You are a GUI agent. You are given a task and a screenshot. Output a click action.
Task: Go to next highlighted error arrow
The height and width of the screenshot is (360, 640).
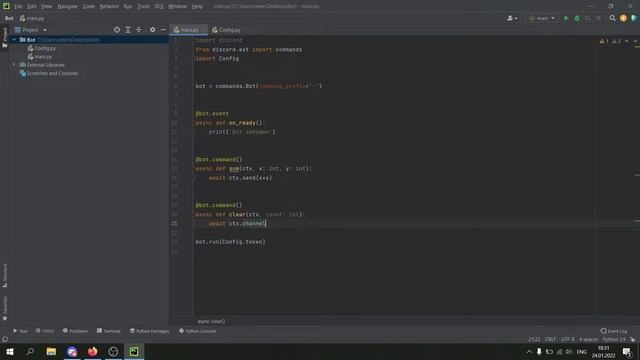click(635, 41)
